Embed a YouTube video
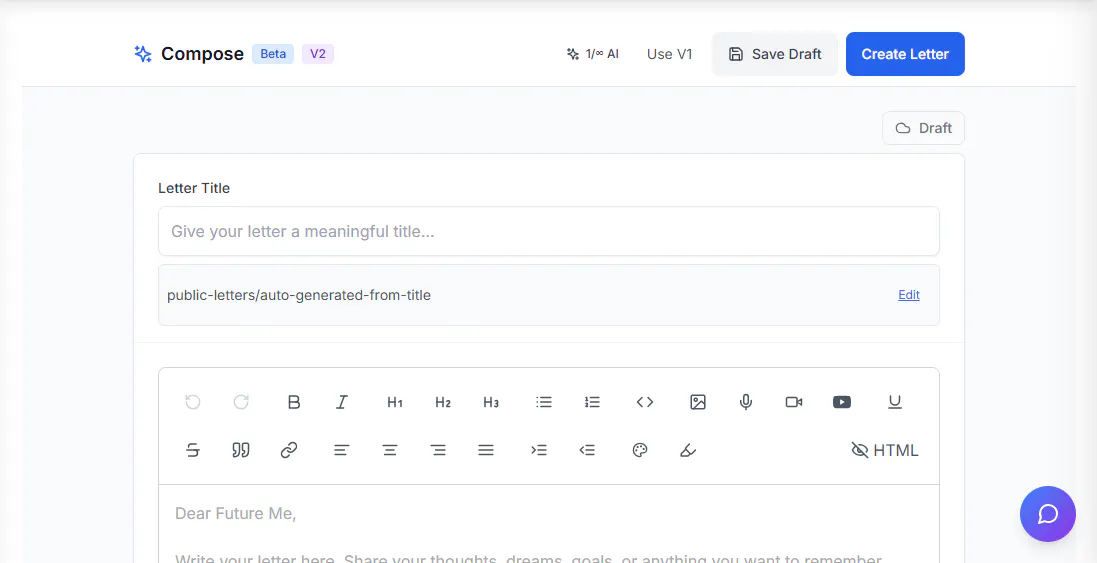This screenshot has width=1097, height=563. click(x=842, y=402)
